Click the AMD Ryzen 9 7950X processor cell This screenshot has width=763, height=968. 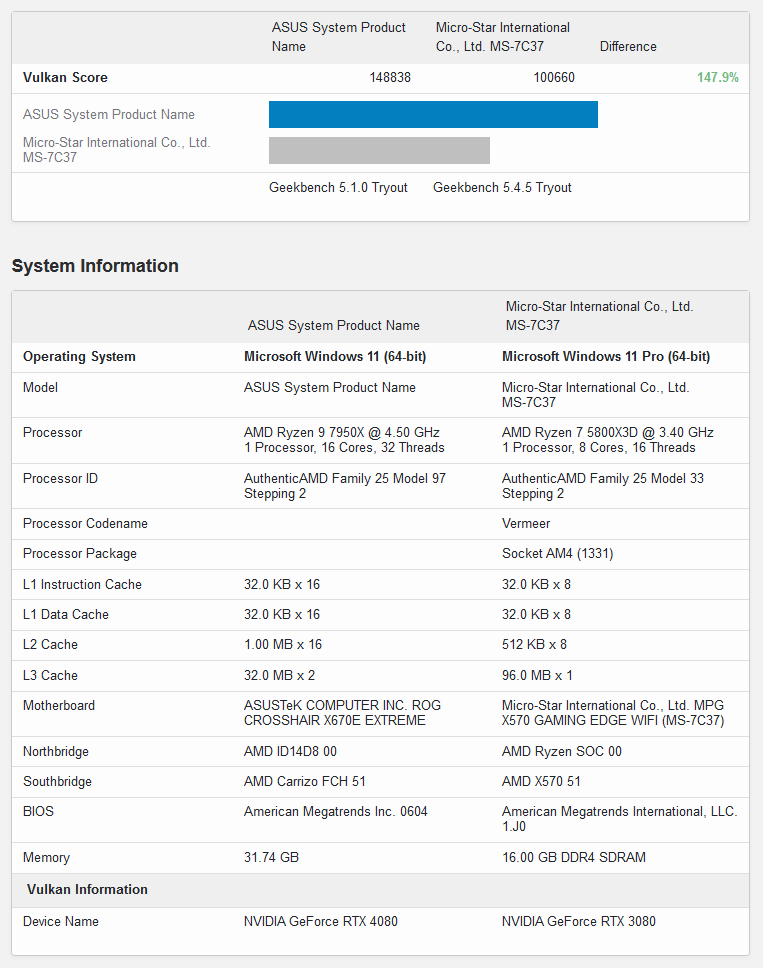pyautogui.click(x=344, y=440)
